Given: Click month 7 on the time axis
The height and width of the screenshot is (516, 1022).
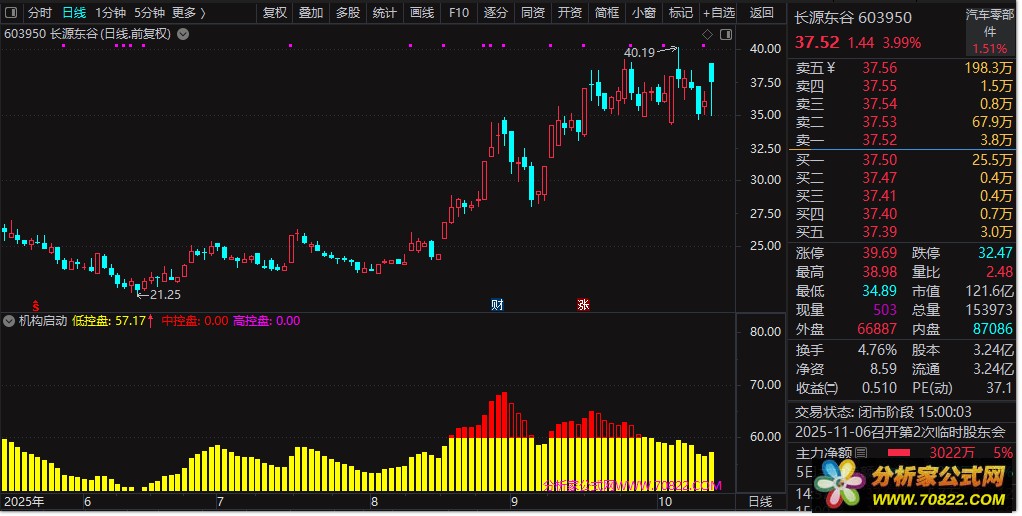Looking at the screenshot, I should (220, 502).
